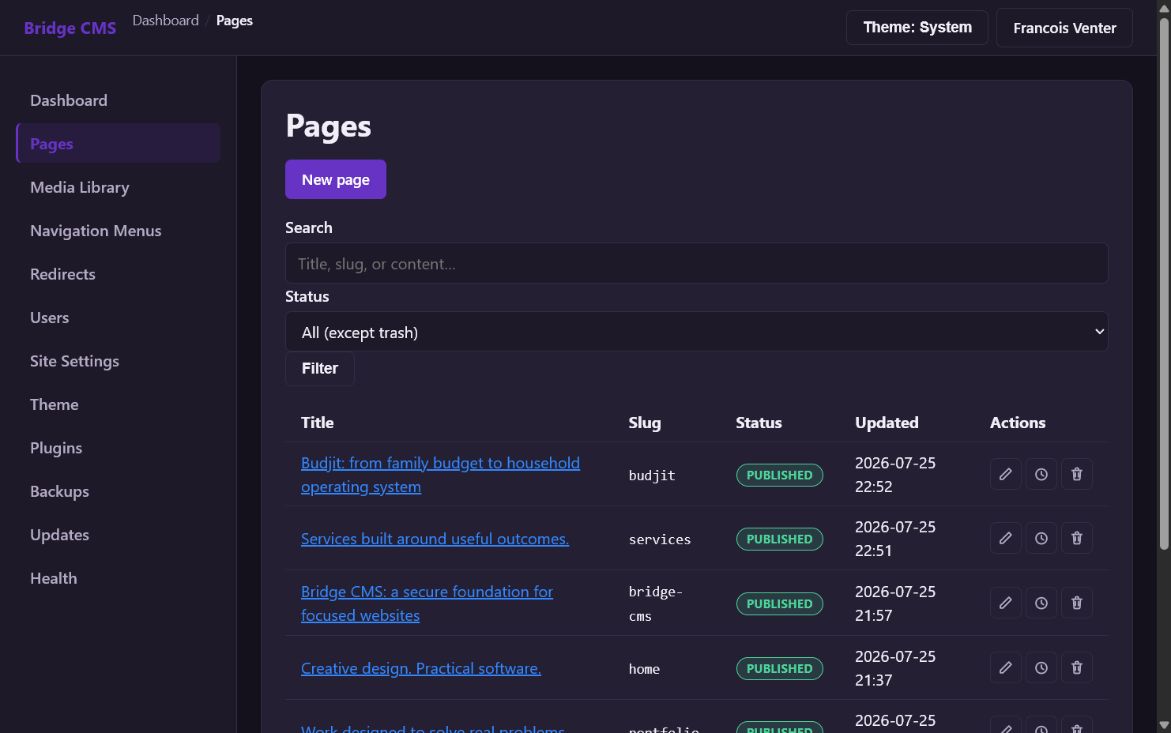Edit the services page with pencil icon

coord(1005,538)
